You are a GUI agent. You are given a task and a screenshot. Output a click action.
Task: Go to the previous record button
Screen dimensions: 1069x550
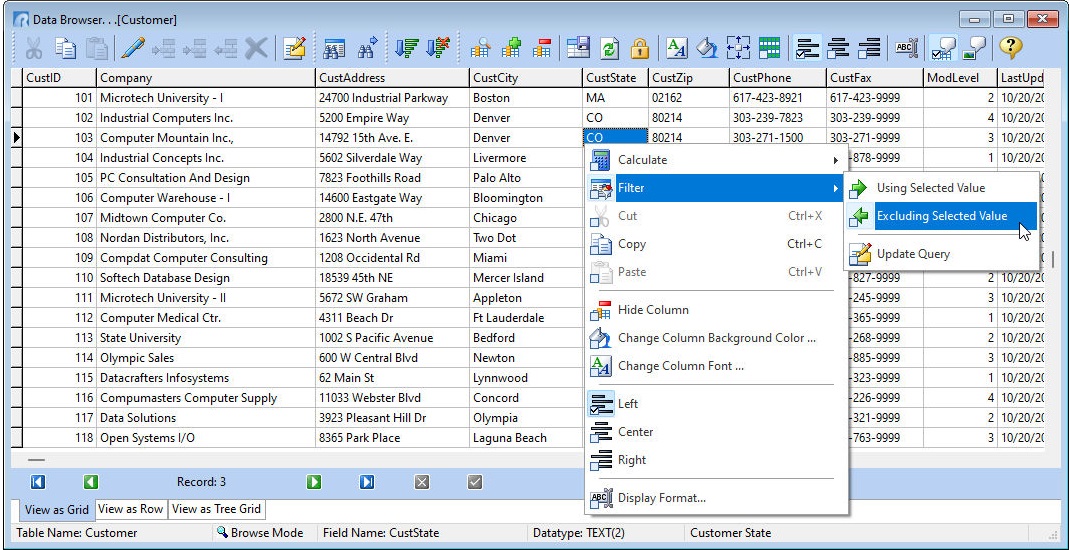coord(91,483)
